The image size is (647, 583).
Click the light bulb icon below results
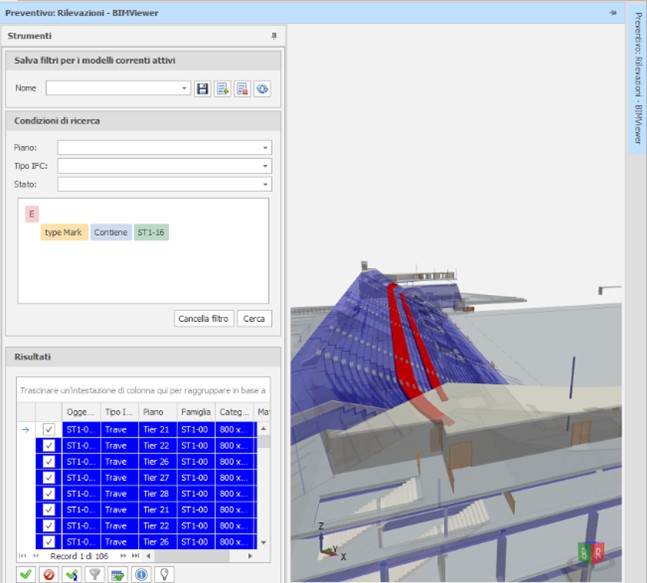(x=164, y=574)
